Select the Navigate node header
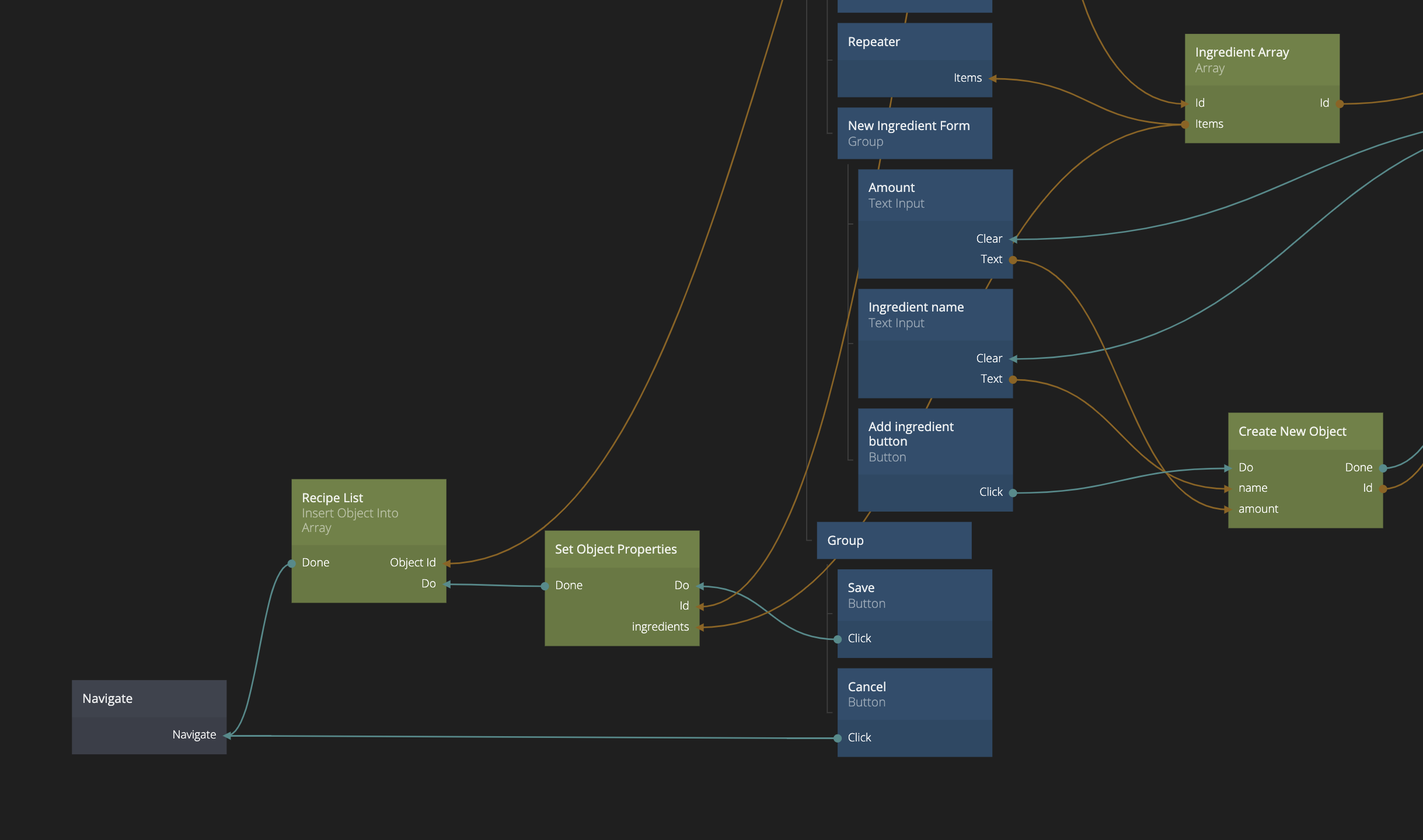This screenshot has width=1423, height=840. [x=149, y=698]
